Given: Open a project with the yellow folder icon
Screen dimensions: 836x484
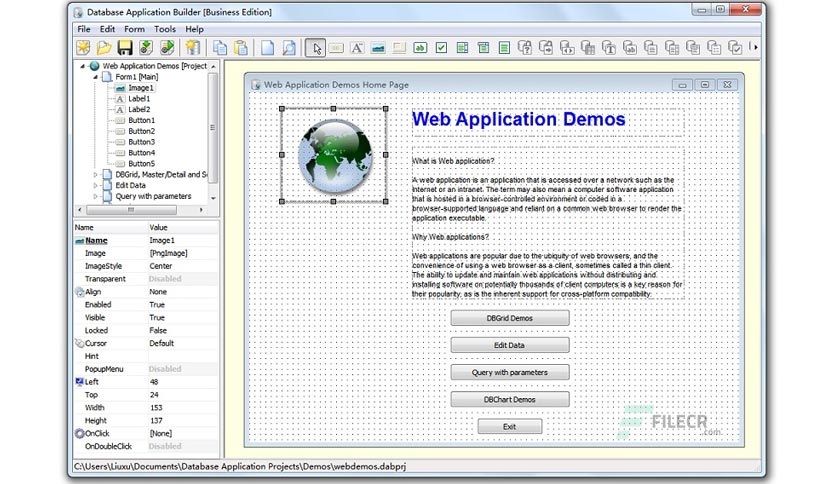Looking at the screenshot, I should [x=104, y=48].
